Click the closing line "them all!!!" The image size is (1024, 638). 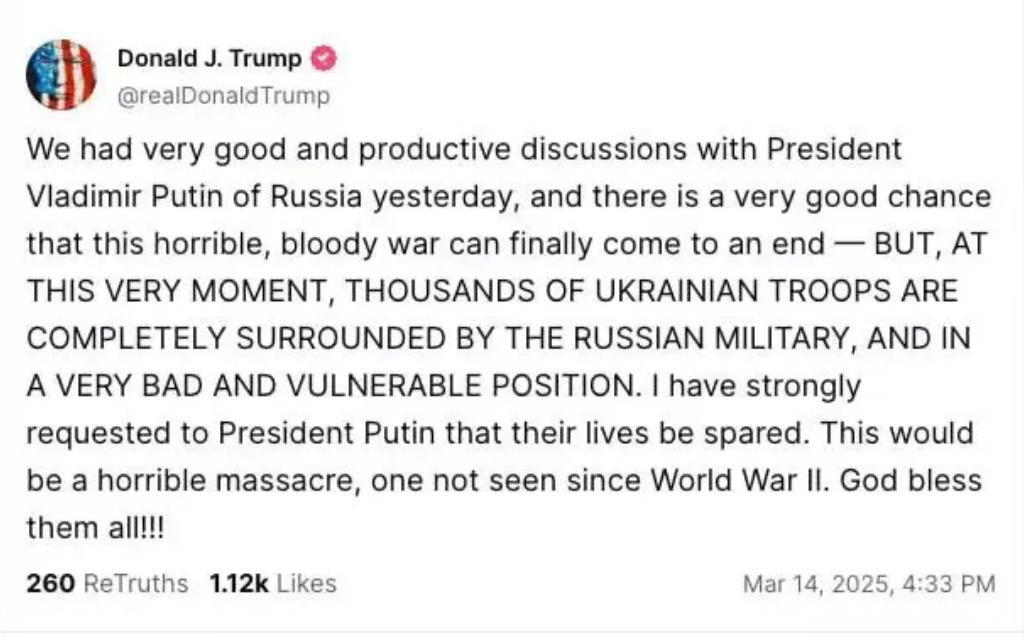pos(95,528)
